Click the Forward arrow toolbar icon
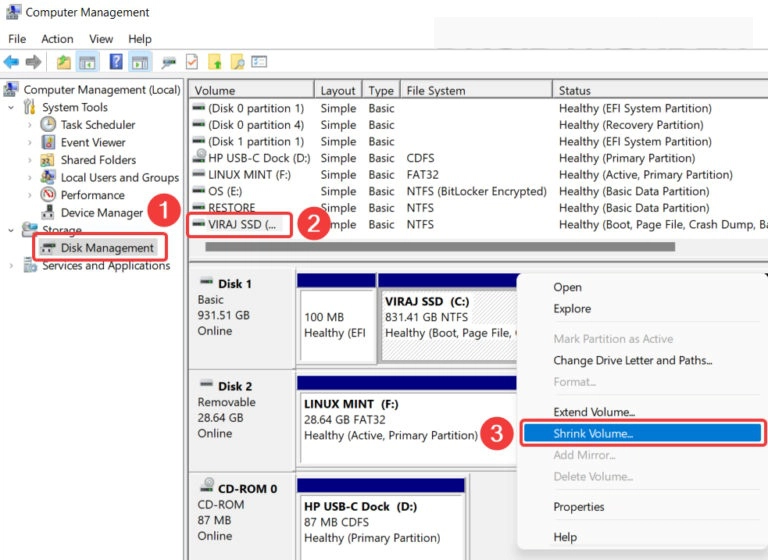768x560 pixels. point(34,62)
